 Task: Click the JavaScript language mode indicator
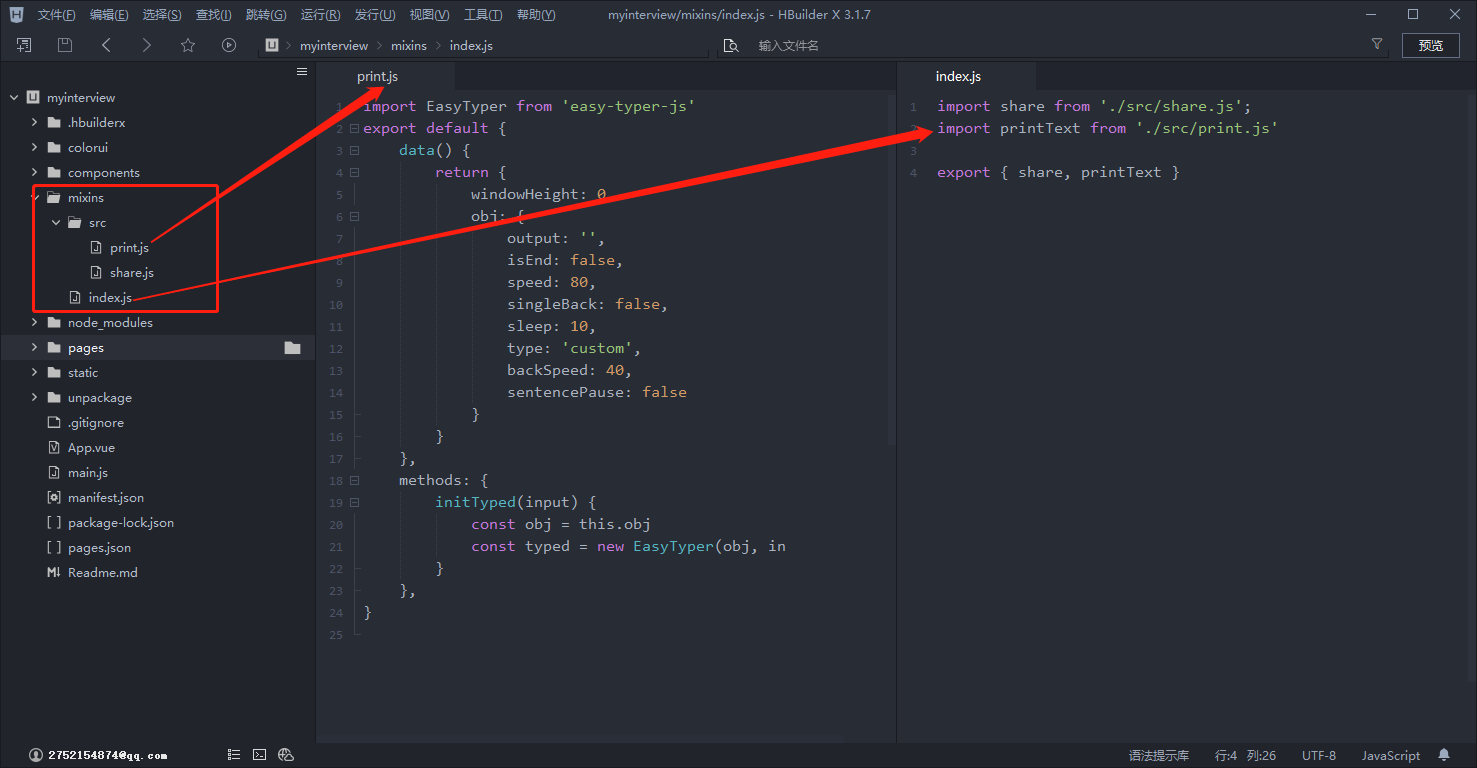(x=1391, y=756)
